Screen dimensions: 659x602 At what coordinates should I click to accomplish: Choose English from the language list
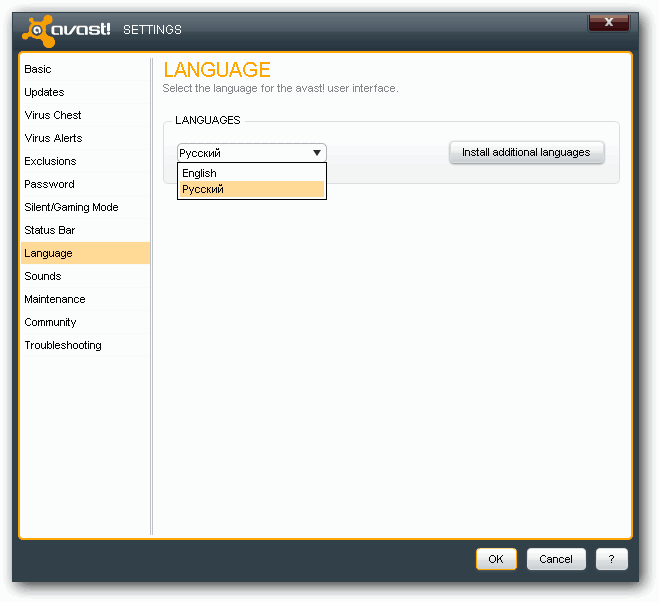252,173
